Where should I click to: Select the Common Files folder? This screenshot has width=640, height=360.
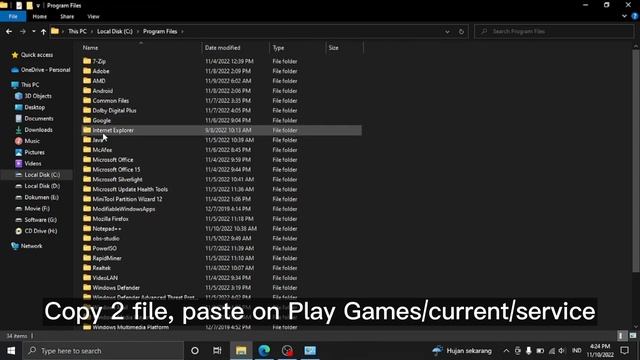[x=111, y=100]
